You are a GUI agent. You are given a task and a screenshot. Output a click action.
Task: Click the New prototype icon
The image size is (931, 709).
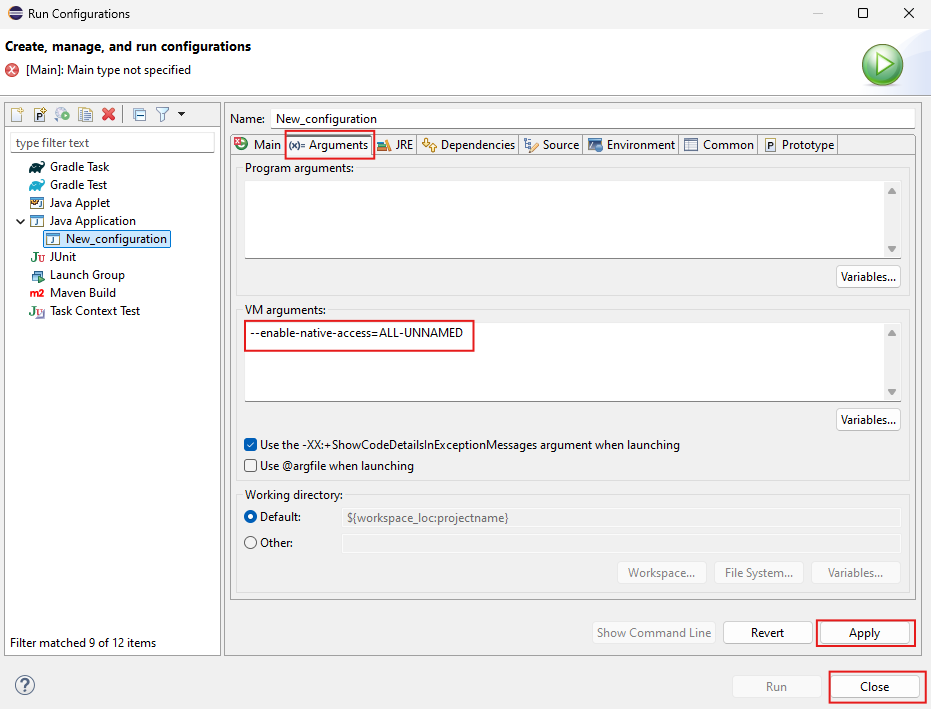[x=40, y=115]
